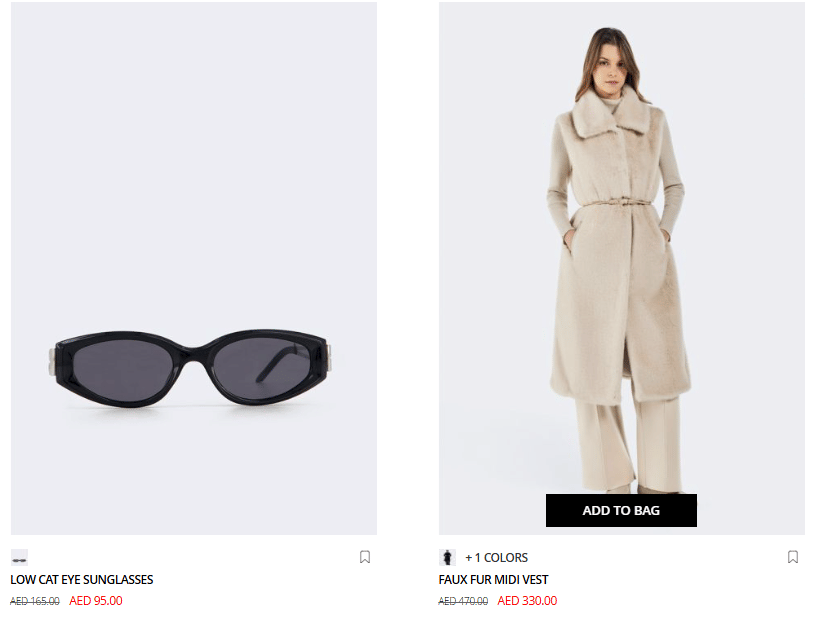Click the model's face in the vest photo
817x621 pixels.
(x=610, y=69)
